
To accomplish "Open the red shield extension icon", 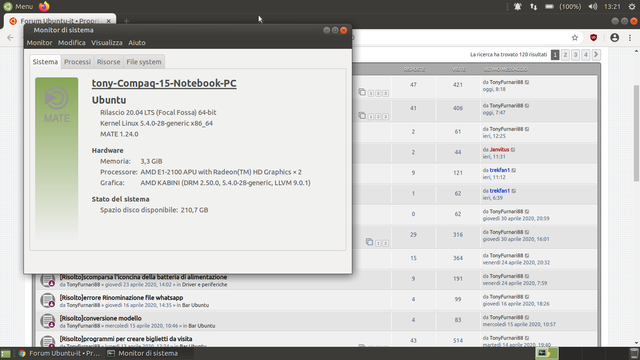I will click(593, 38).
